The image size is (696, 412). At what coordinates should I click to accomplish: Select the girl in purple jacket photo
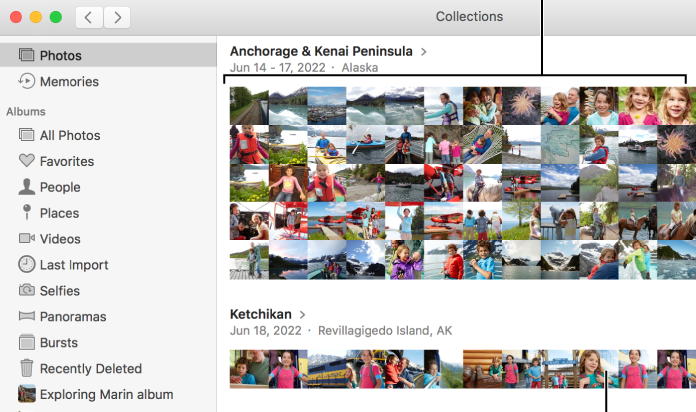click(404, 260)
